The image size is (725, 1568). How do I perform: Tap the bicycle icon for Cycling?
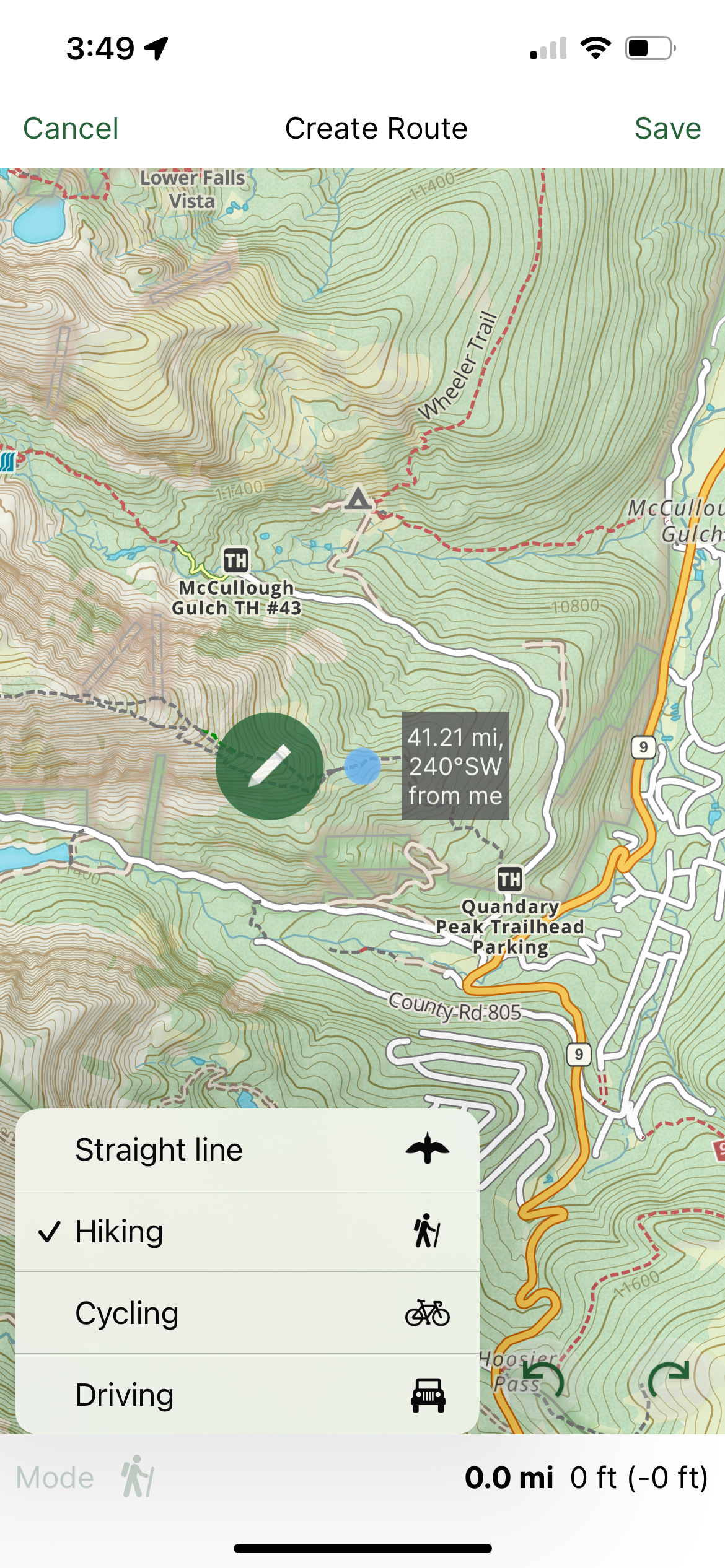pos(428,1313)
